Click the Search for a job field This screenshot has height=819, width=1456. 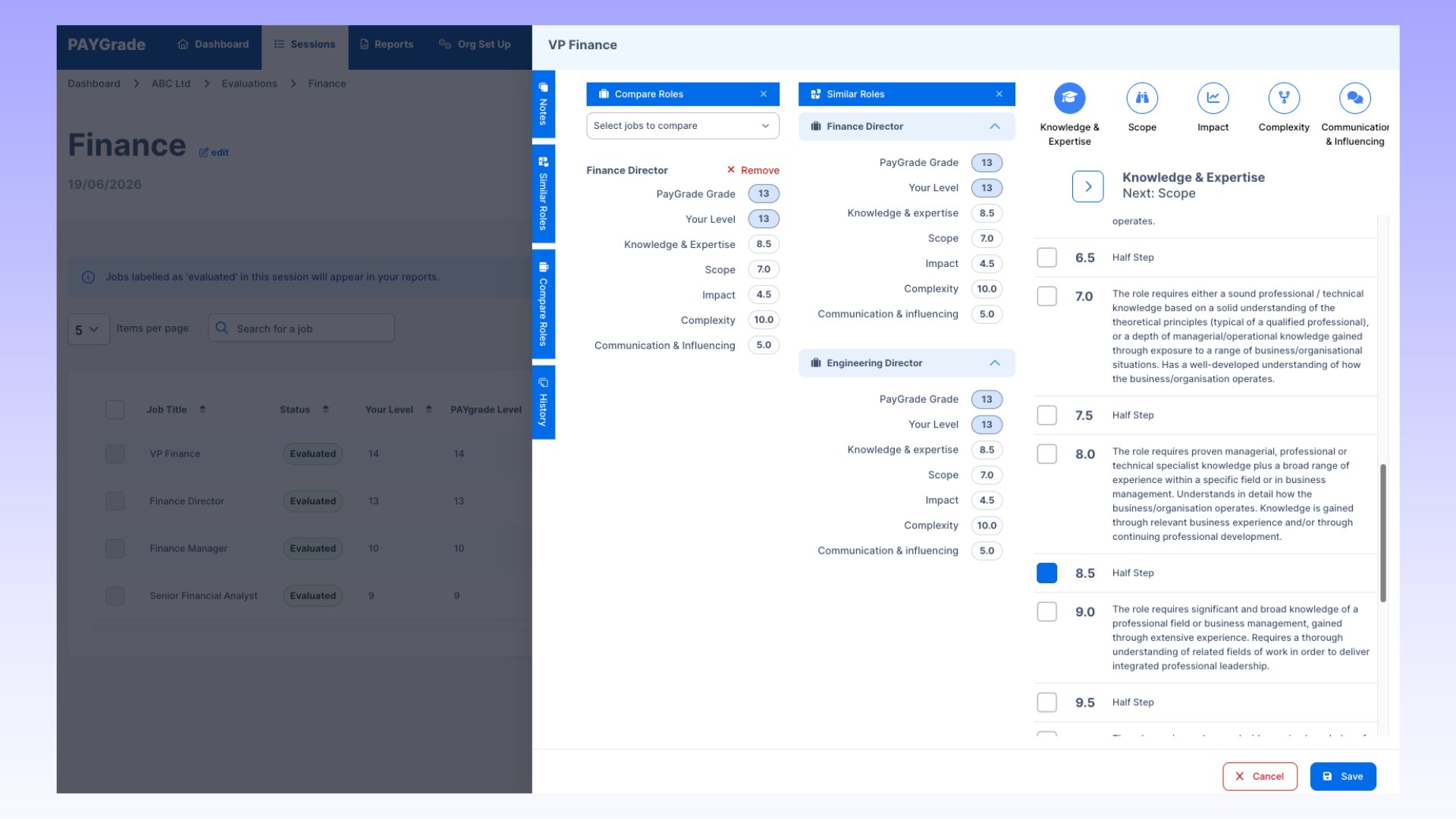tap(301, 328)
